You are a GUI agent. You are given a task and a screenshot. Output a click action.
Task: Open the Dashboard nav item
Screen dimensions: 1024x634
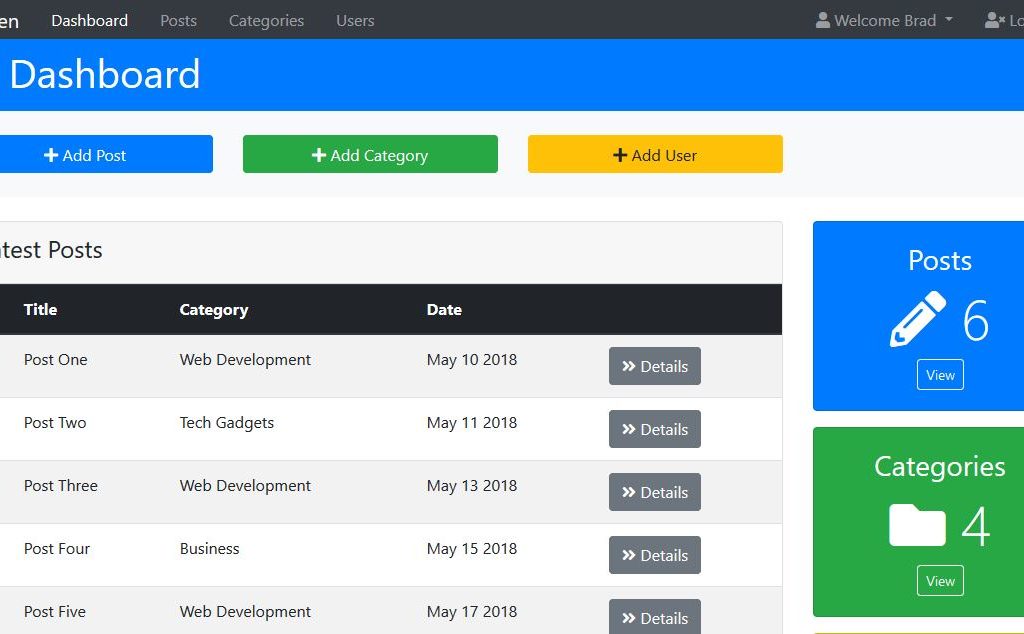(89, 20)
